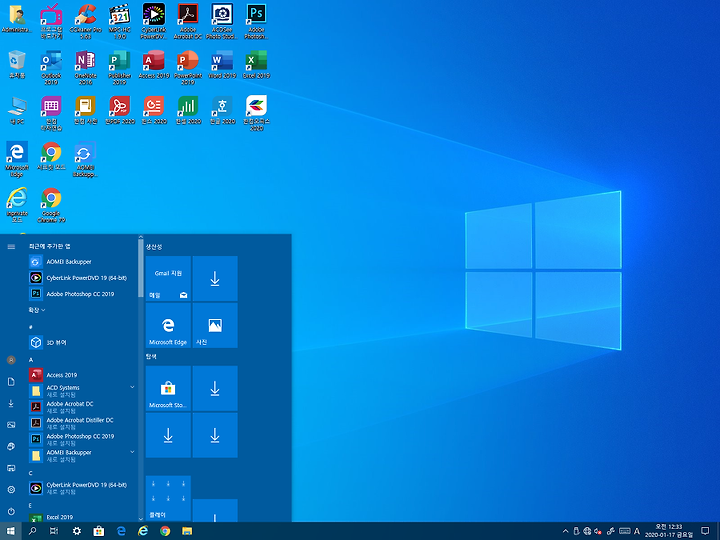Viewport: 720px width, 540px height.
Task: Open Publisher 2019 desktop shortcut
Action: tap(120, 68)
